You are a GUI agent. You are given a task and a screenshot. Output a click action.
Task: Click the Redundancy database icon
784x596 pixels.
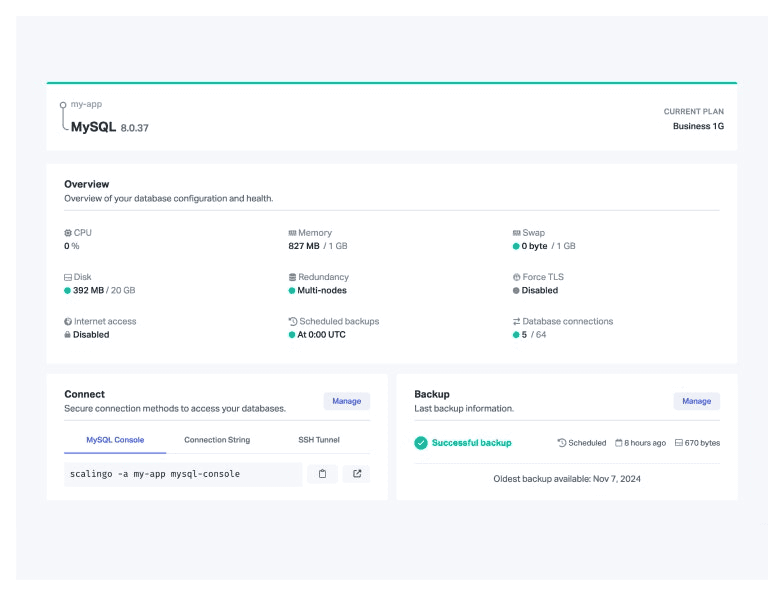pyautogui.click(x=292, y=277)
